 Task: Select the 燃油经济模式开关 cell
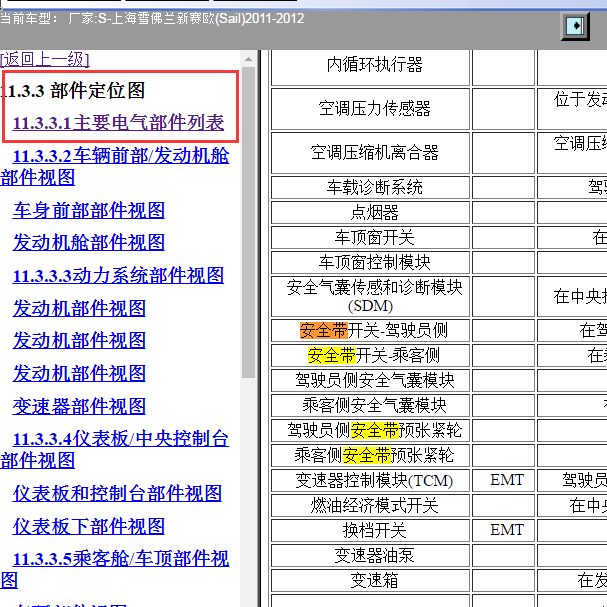click(370, 506)
